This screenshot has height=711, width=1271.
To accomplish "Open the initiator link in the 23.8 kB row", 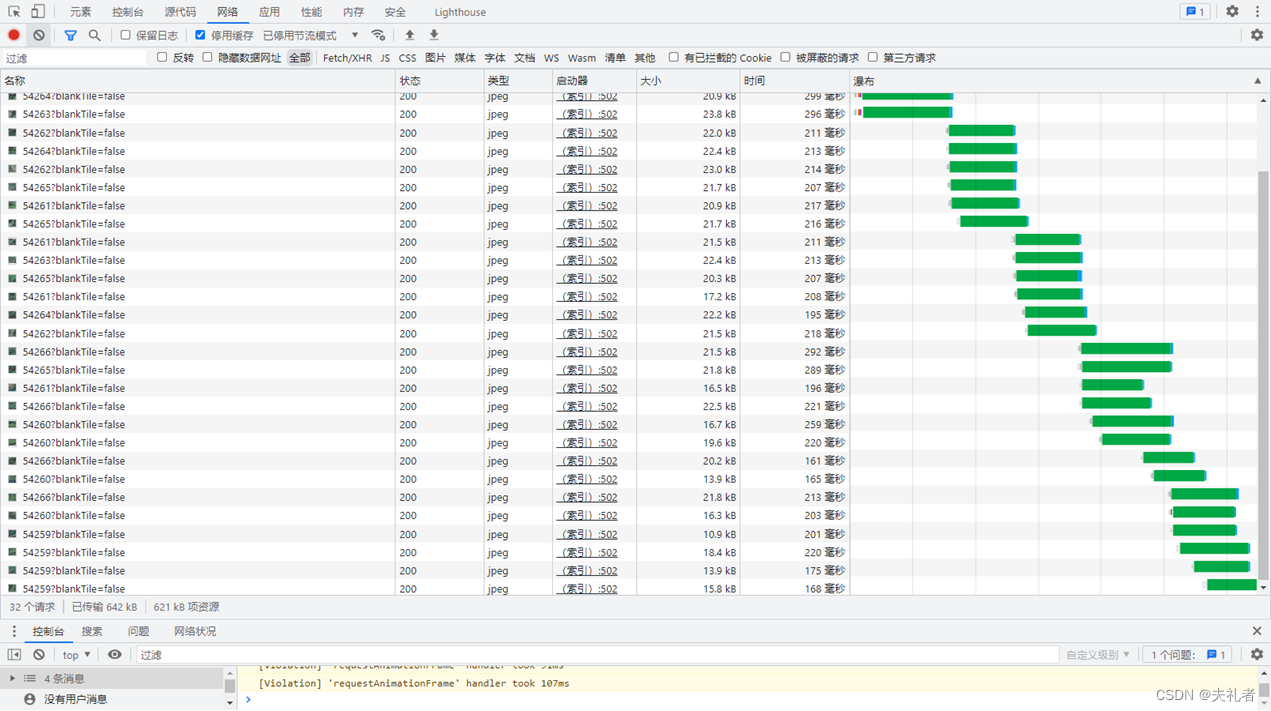I will pyautogui.click(x=587, y=114).
